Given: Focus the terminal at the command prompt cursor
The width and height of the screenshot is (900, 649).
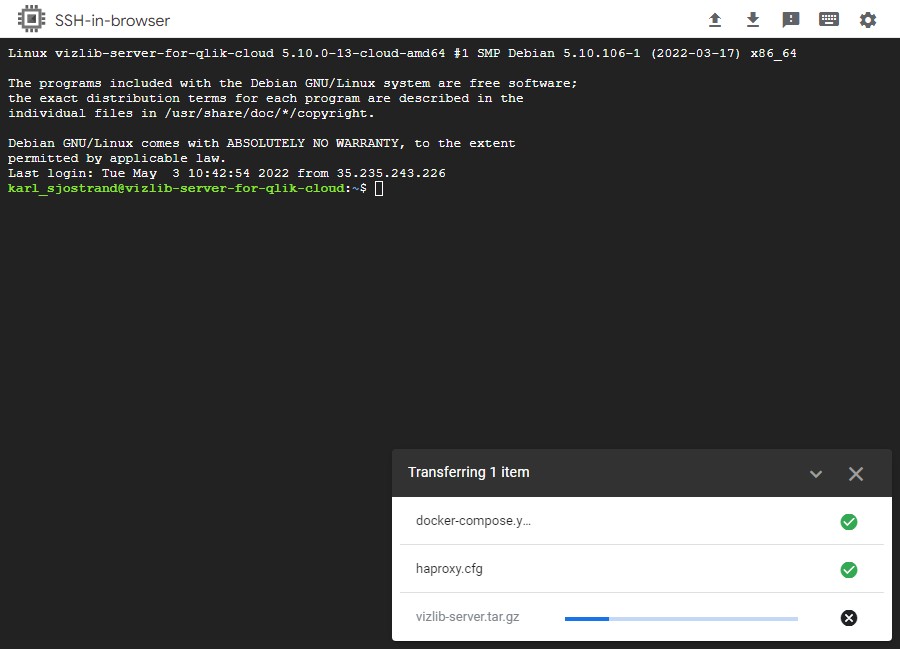Looking at the screenshot, I should coord(379,188).
